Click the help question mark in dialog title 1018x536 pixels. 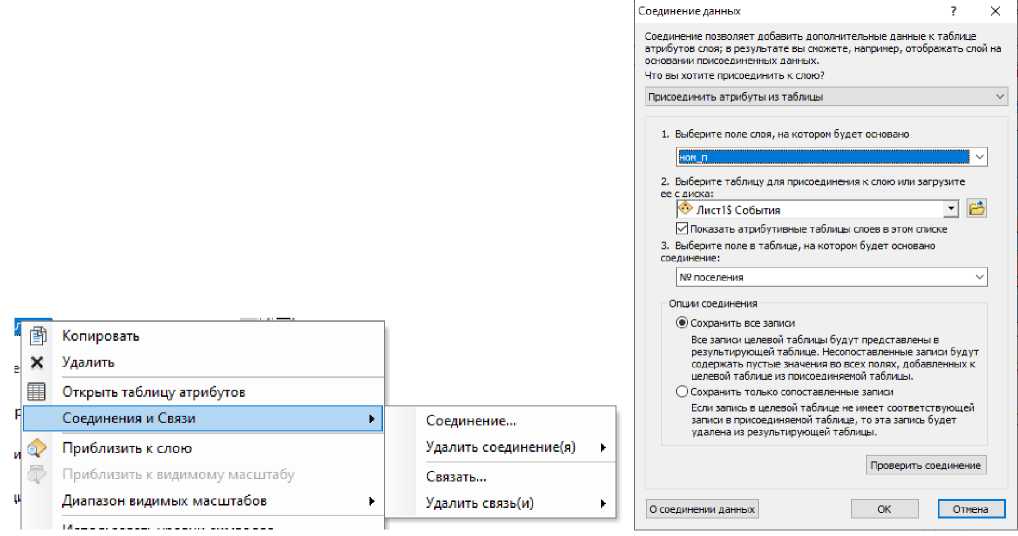tap(953, 11)
